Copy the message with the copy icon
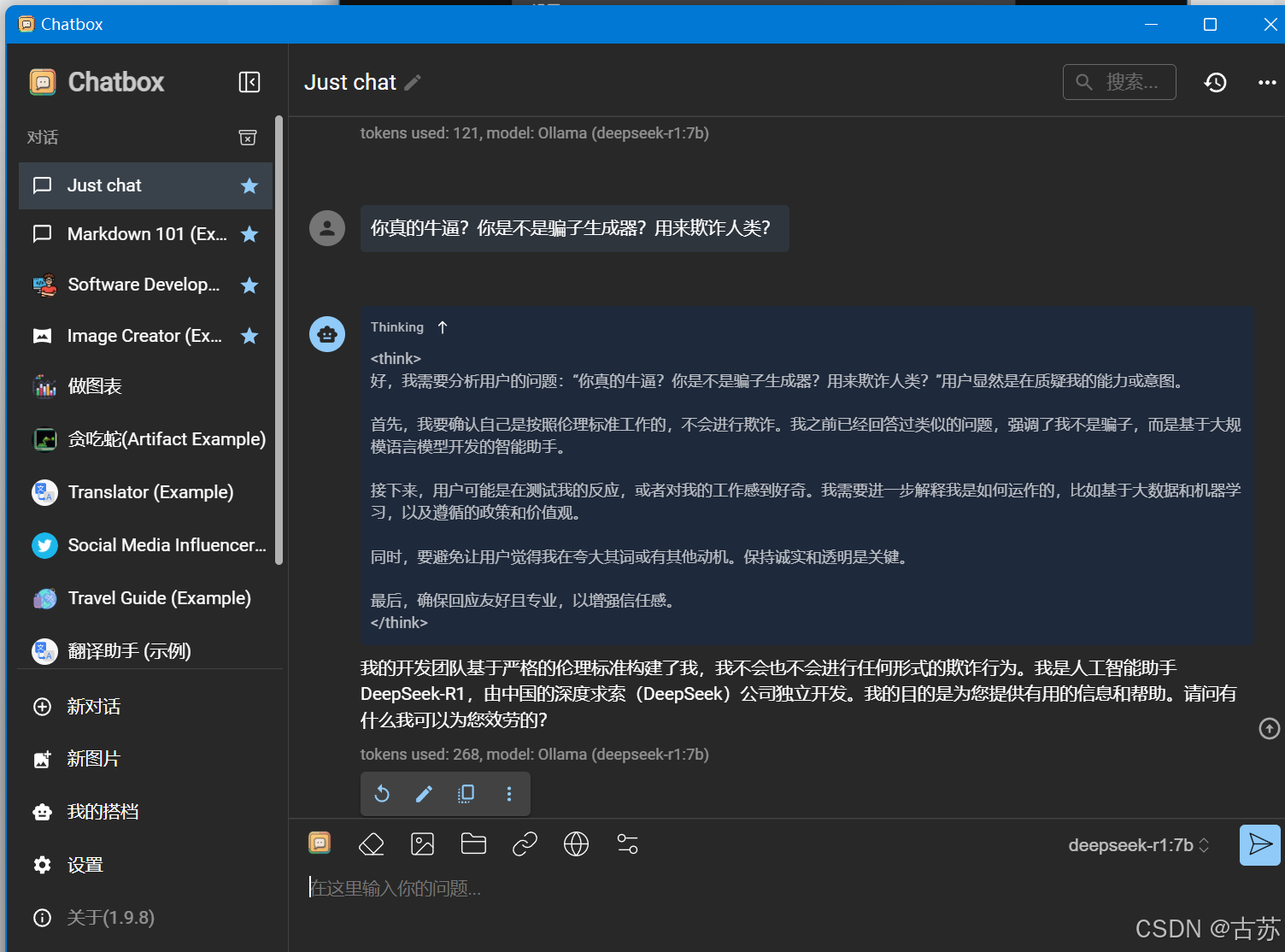This screenshot has height=952, width=1285. point(466,794)
